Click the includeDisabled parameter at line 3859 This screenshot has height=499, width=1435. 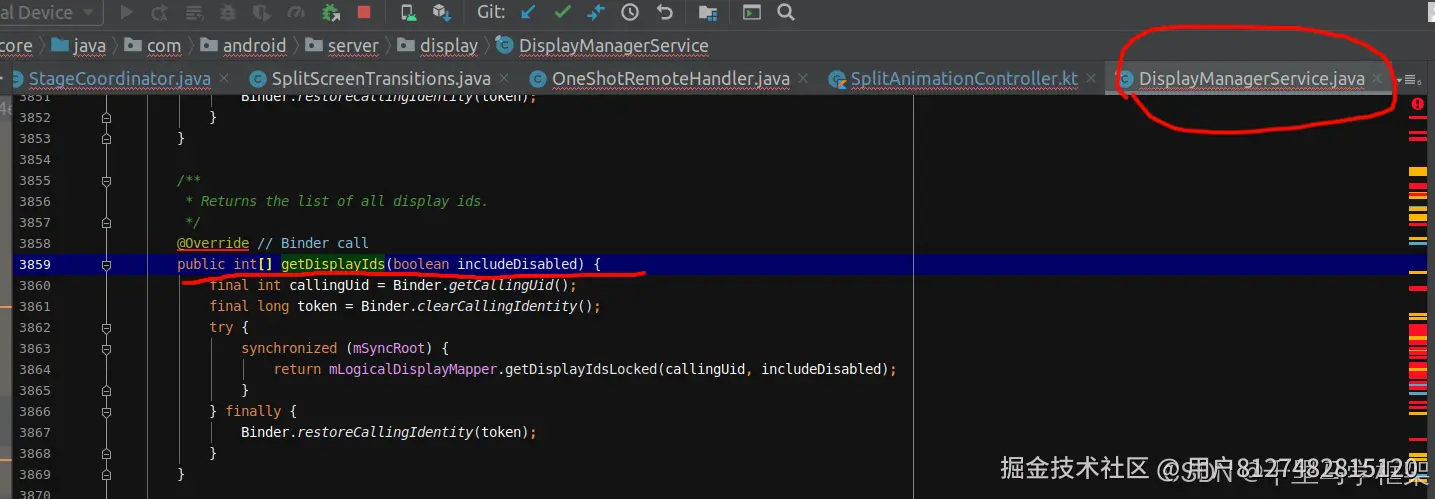516,264
